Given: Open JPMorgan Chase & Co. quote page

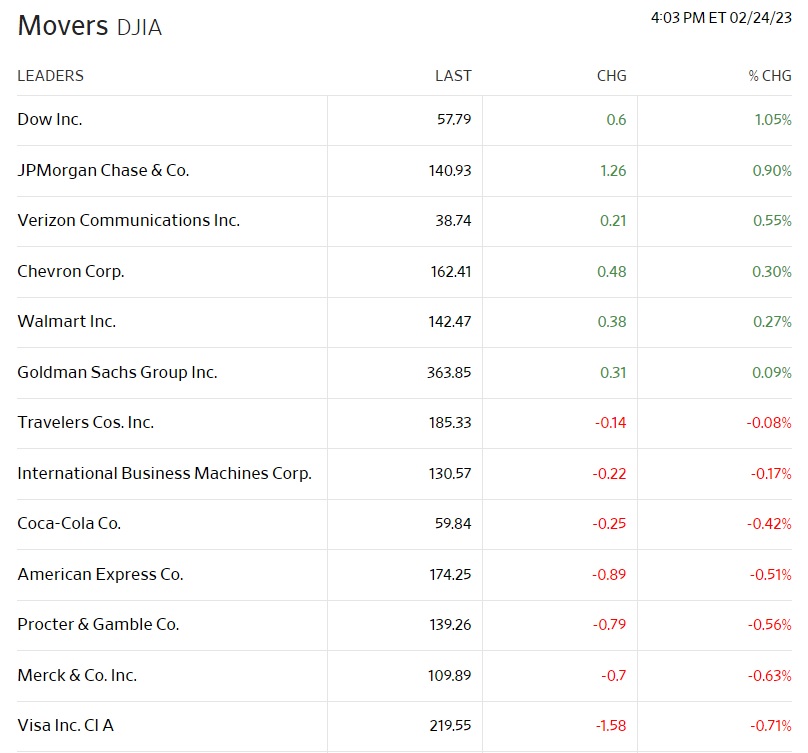Looking at the screenshot, I should point(103,171).
